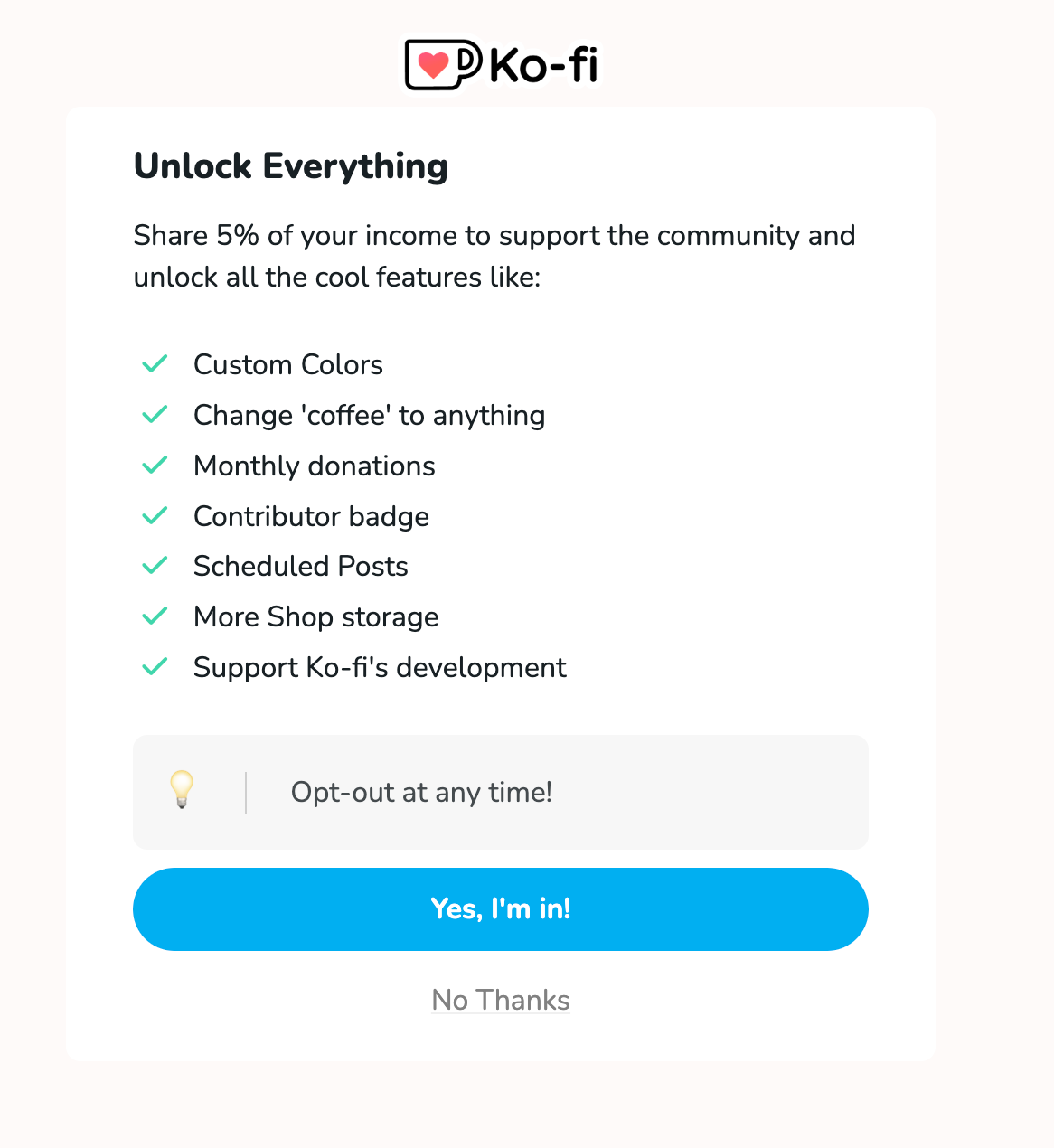The width and height of the screenshot is (1054, 1148).
Task: Enable the Custom Colors feature entry
Action: [287, 364]
